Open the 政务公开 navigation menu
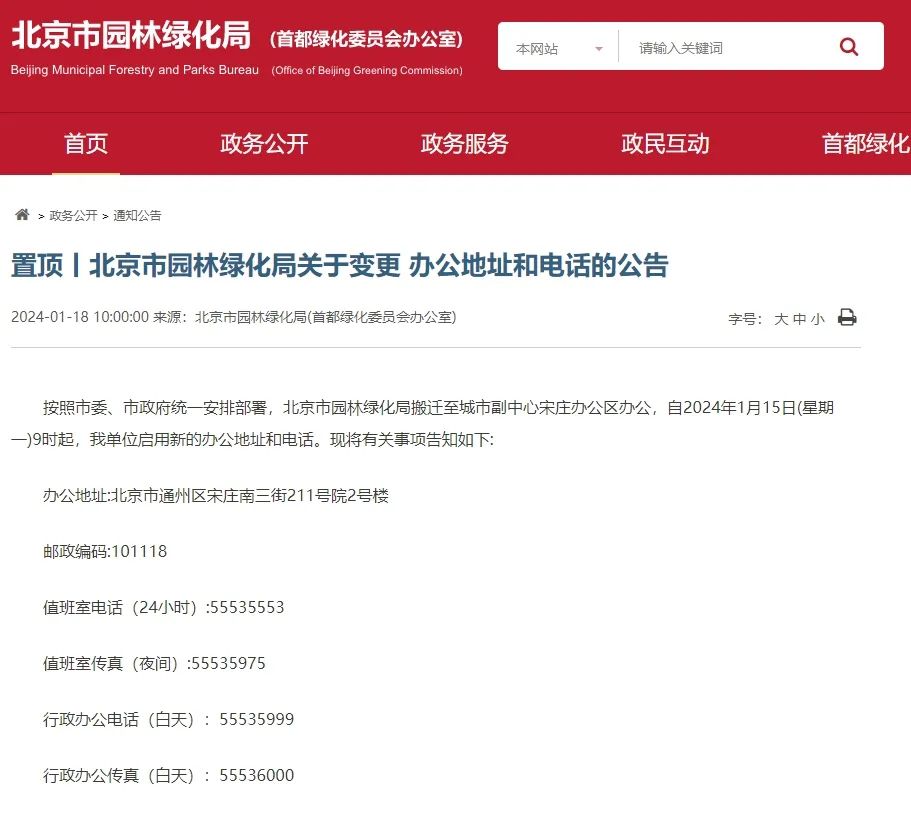Viewport: 911px width, 814px height. [x=264, y=144]
